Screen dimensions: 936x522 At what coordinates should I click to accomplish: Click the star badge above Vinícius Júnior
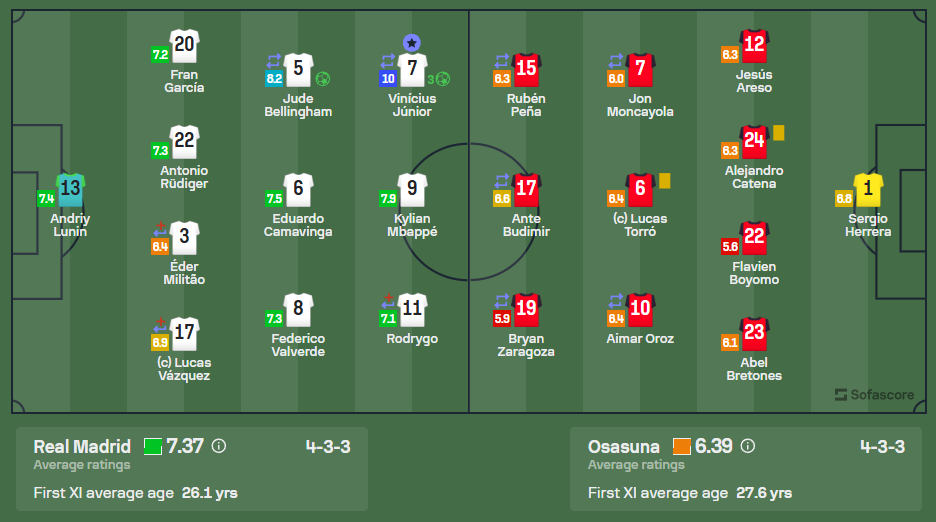(412, 42)
